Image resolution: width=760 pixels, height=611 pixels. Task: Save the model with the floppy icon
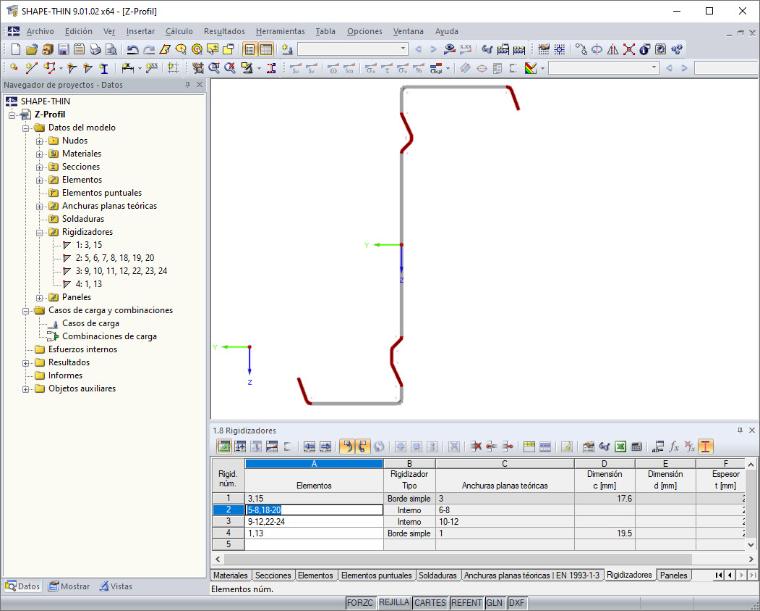pyautogui.click(x=63, y=49)
